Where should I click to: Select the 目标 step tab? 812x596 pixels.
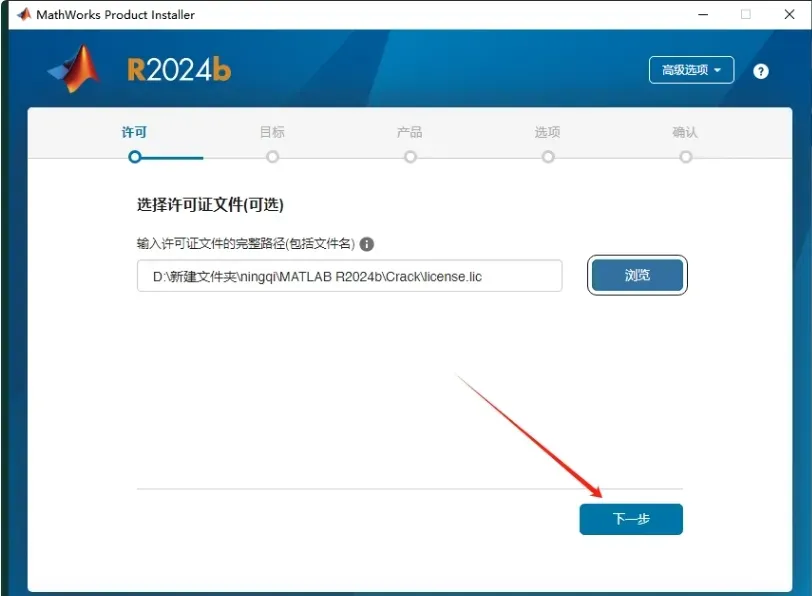pos(272,133)
